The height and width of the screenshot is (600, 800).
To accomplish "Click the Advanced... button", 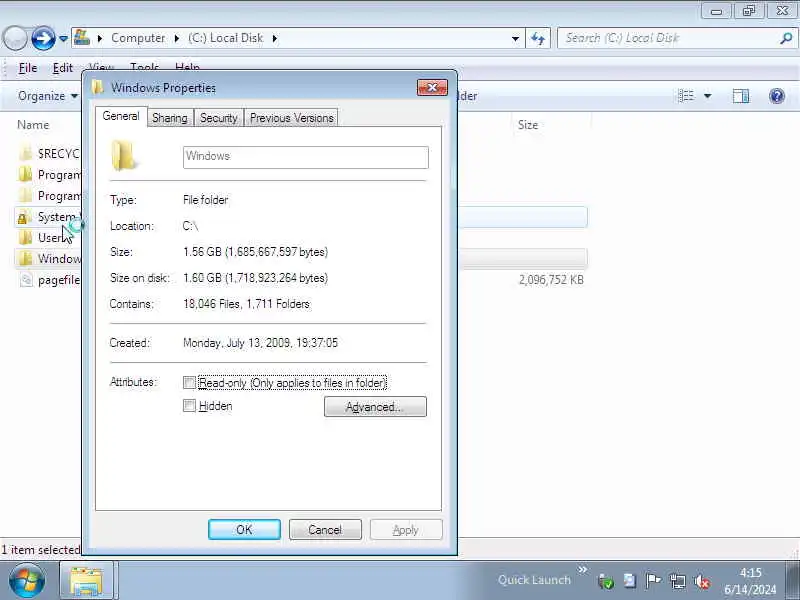I will (x=375, y=407).
